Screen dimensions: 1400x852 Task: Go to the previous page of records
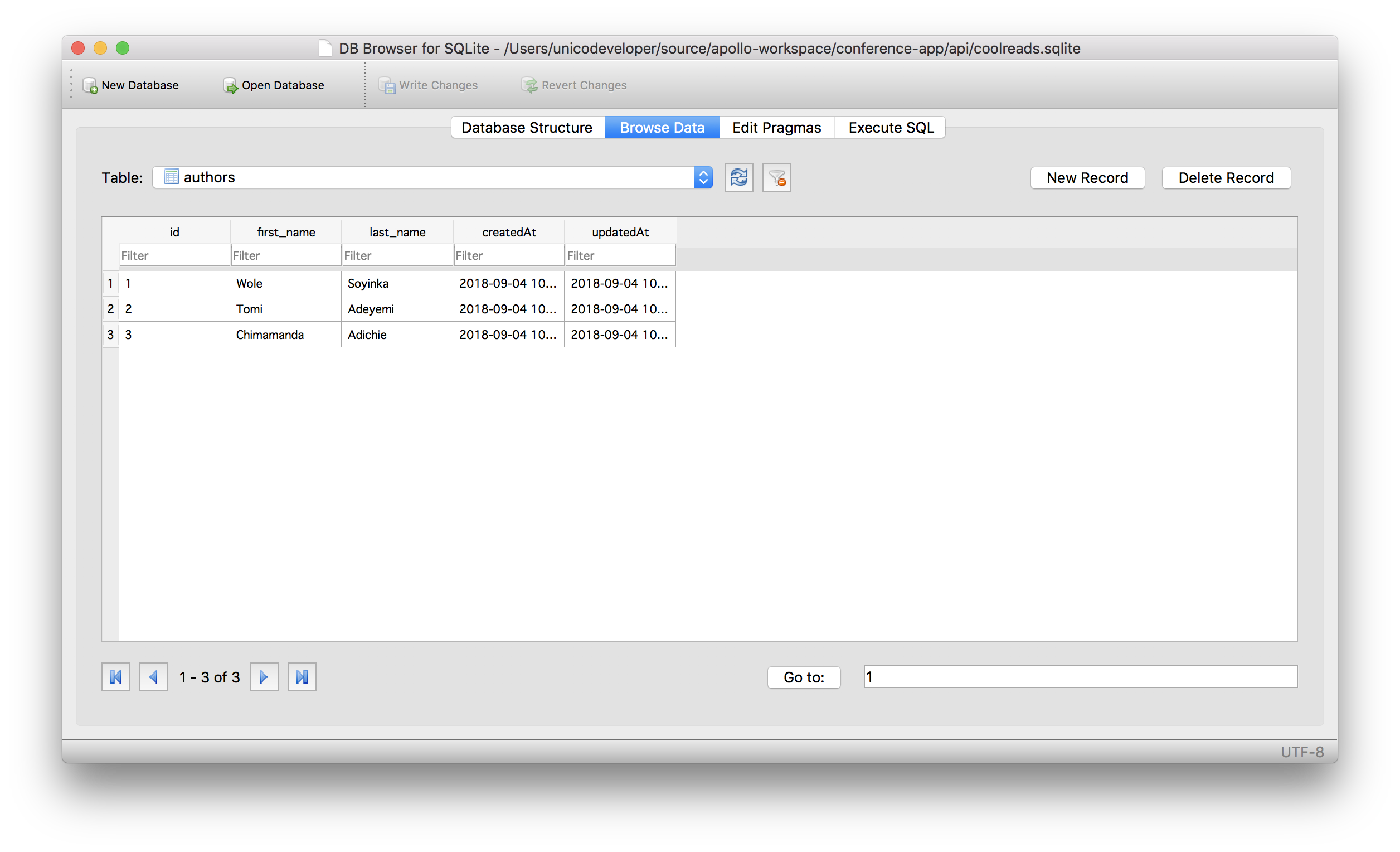(x=153, y=677)
